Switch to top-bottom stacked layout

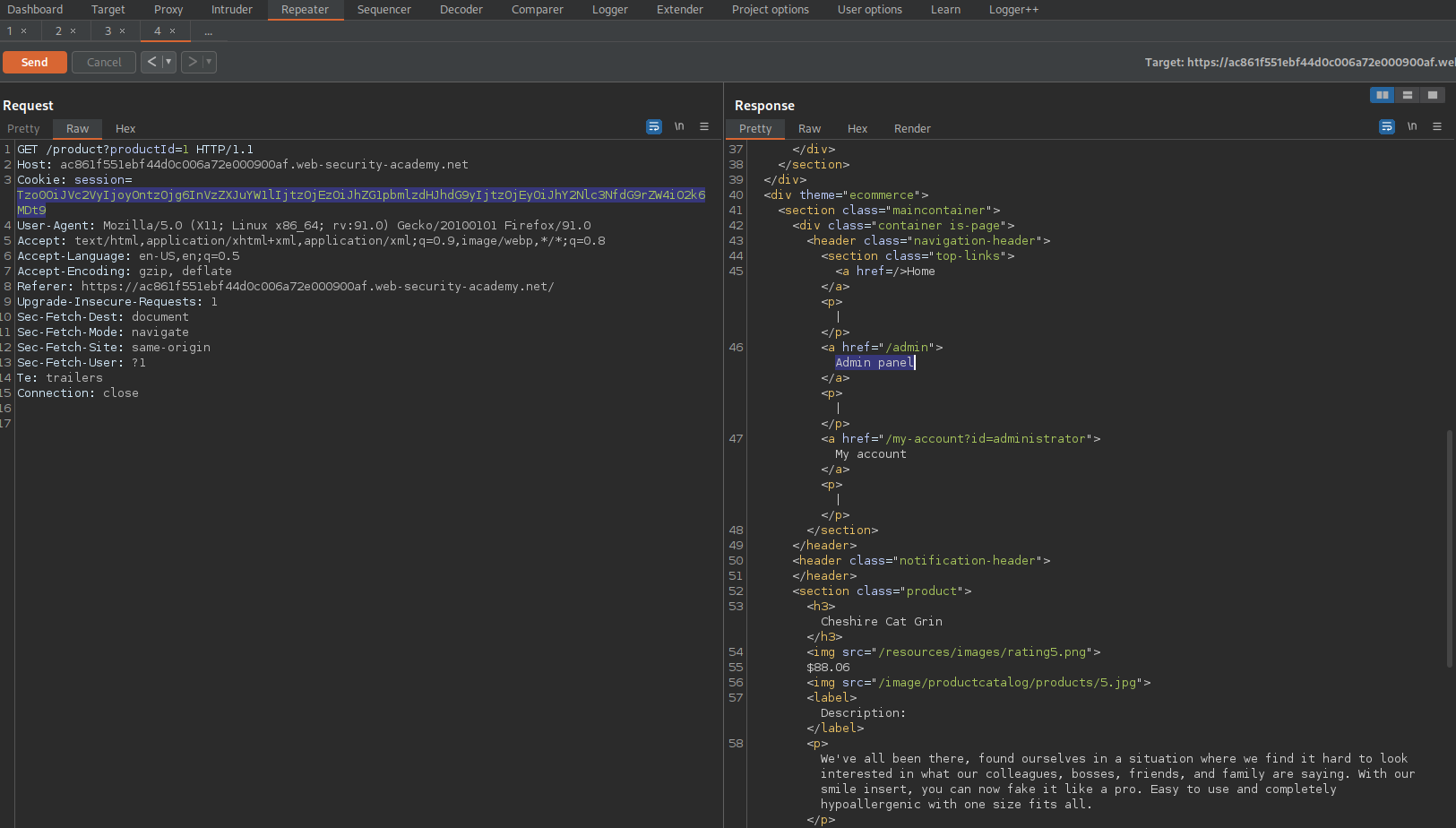[x=1408, y=95]
